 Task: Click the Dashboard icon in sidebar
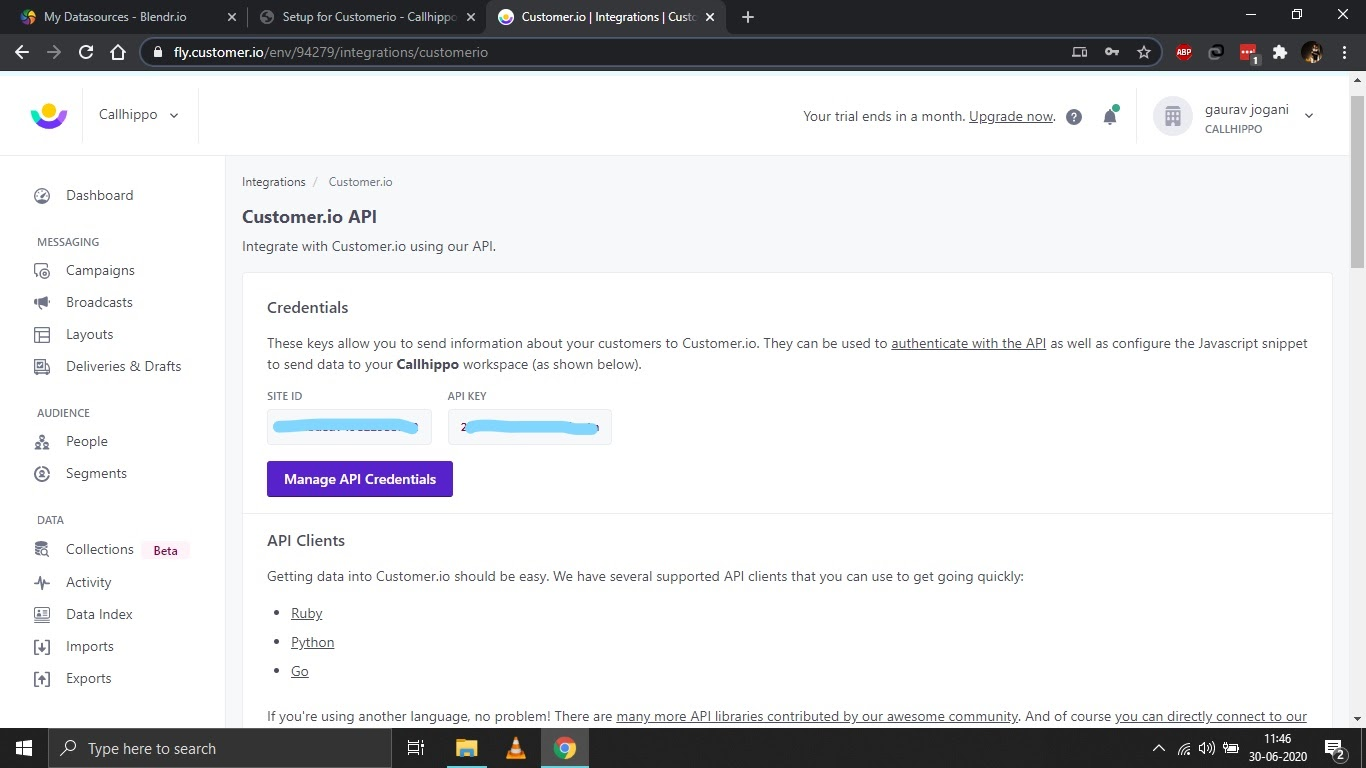point(42,196)
